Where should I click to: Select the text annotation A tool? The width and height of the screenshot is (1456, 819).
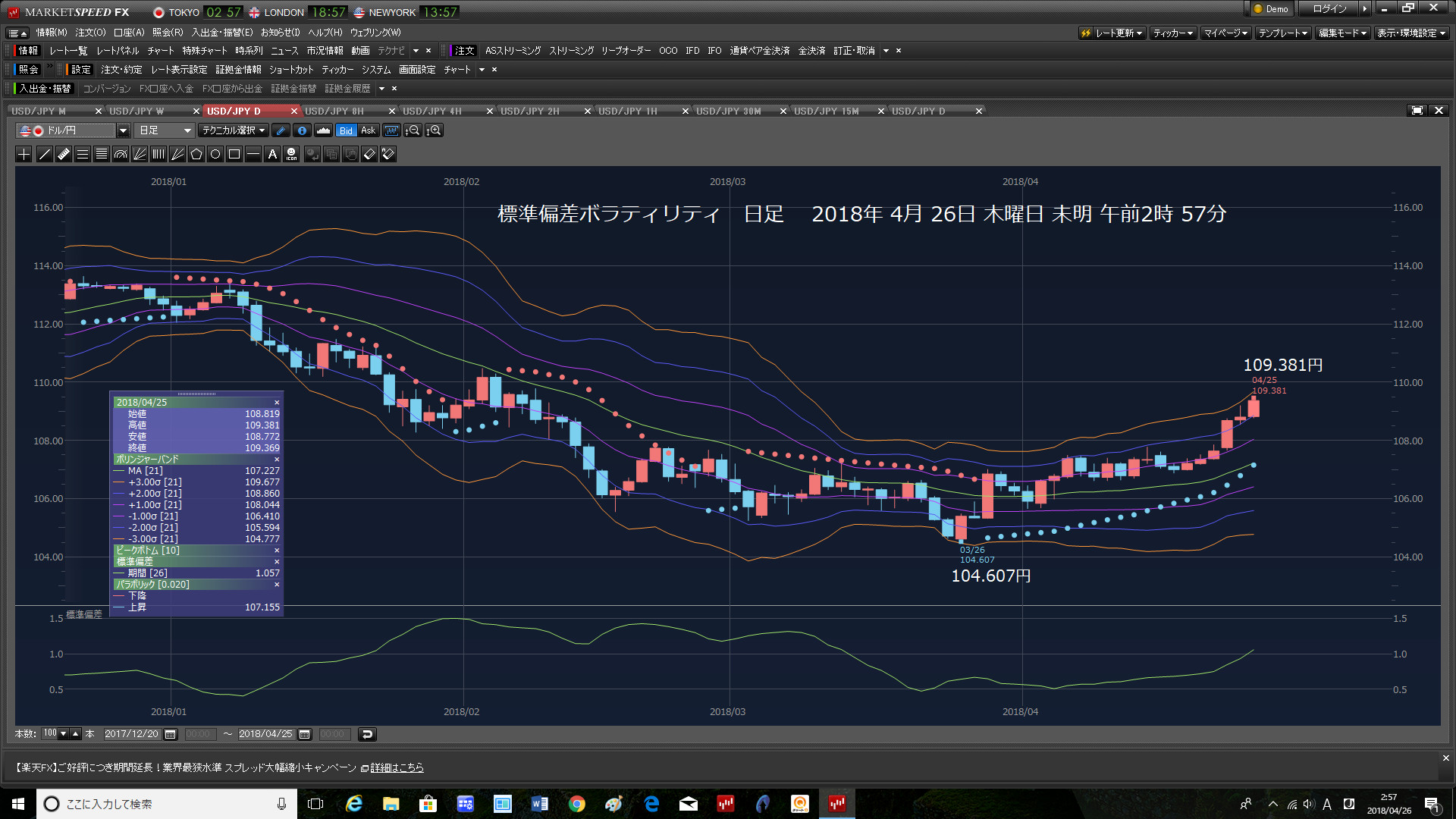272,155
